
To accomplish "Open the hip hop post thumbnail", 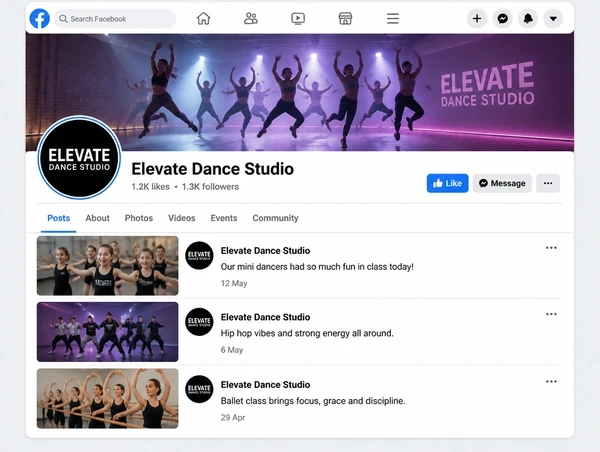I will click(x=108, y=332).
